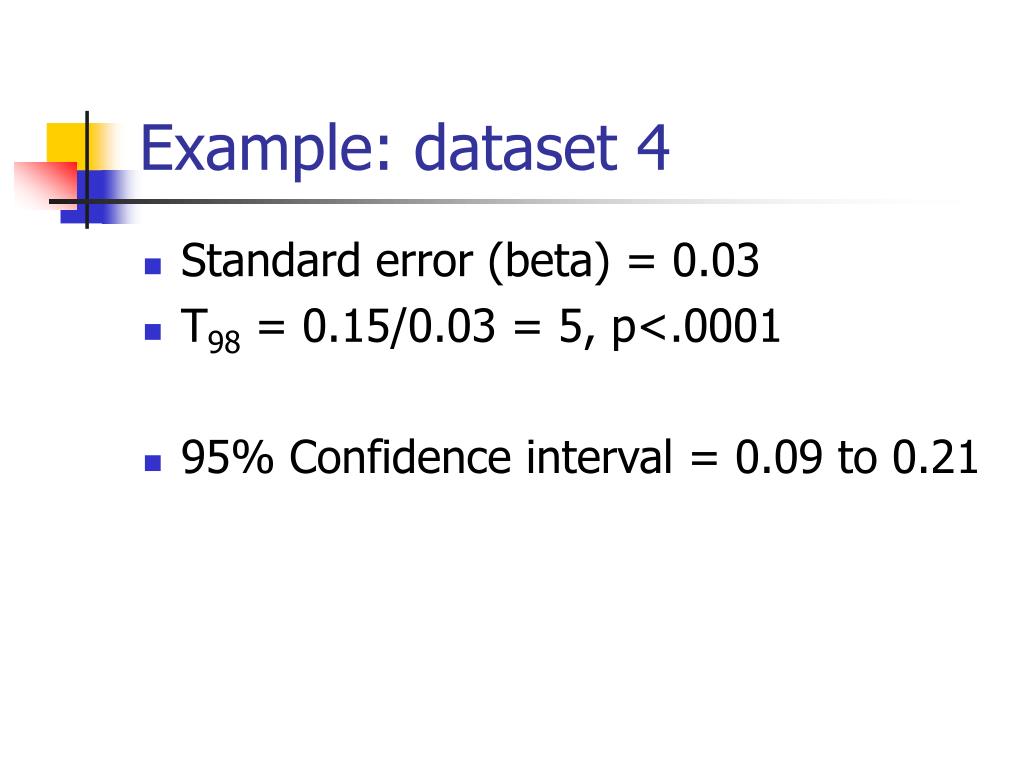
Task: Click the yellow square in the title decoration
Action: point(72,145)
